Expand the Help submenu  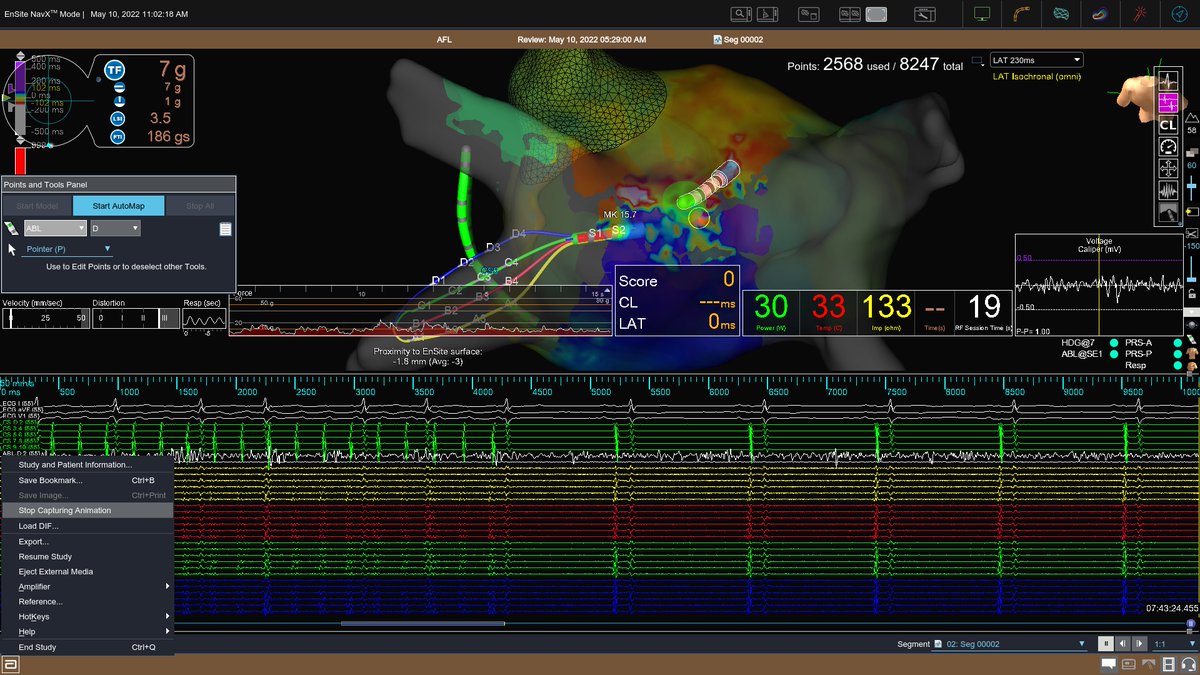pos(87,632)
